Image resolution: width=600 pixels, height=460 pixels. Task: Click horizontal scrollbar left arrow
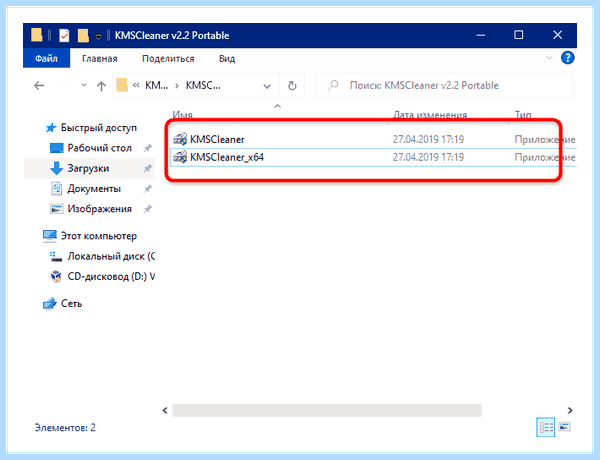[x=165, y=410]
